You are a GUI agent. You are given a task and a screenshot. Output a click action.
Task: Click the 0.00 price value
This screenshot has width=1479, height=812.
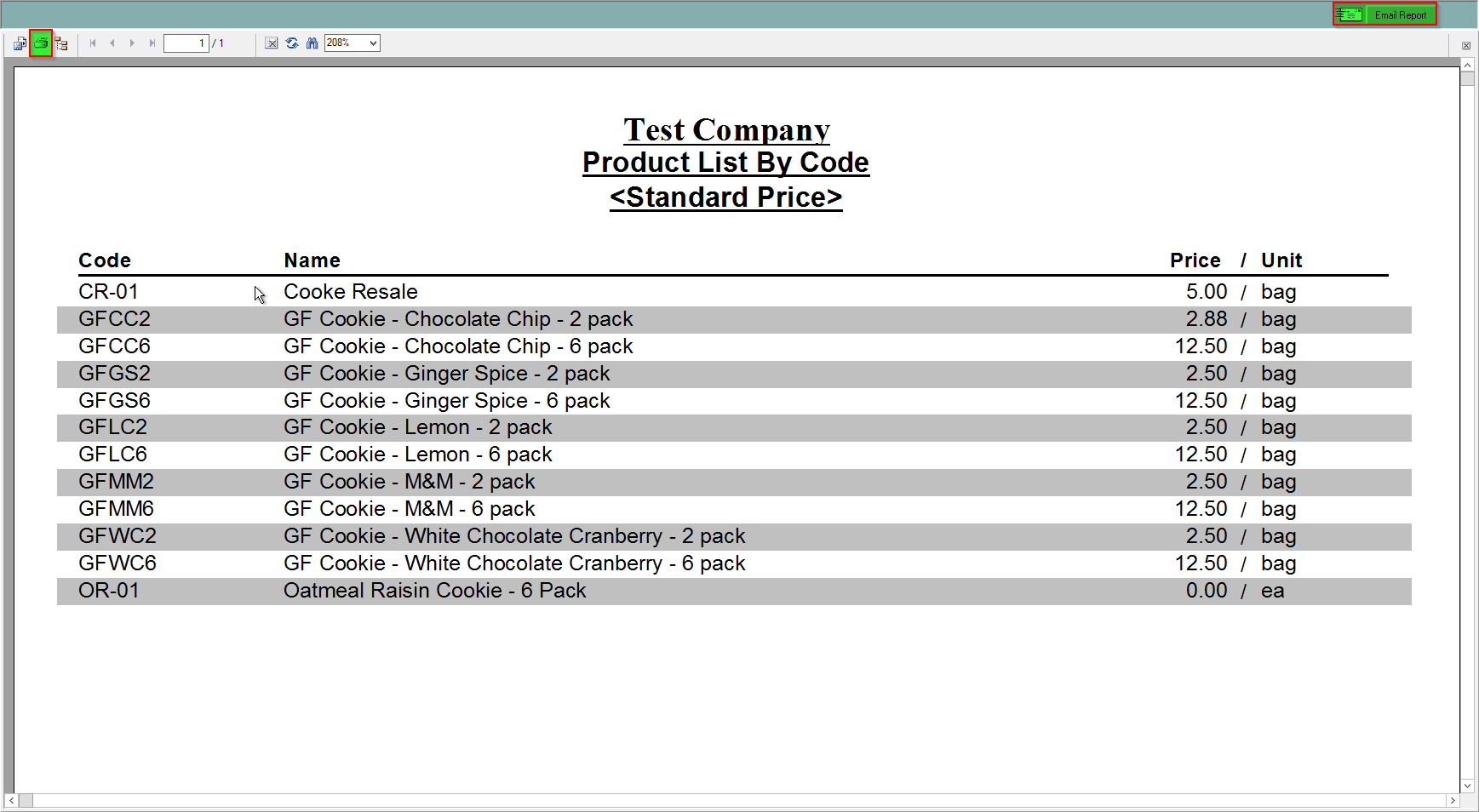[1207, 591]
